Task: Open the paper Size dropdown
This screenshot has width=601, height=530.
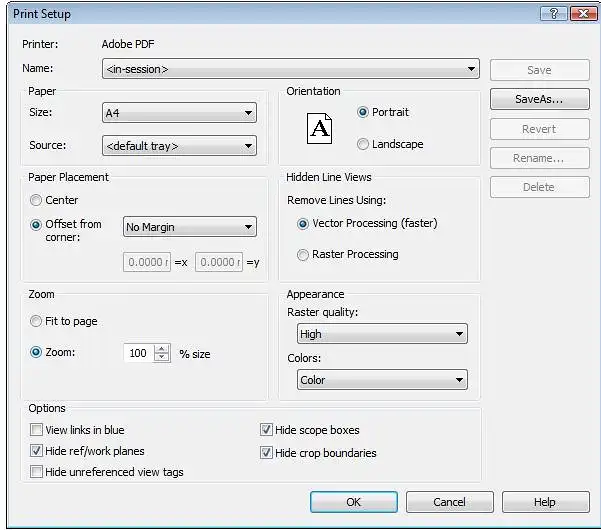Action: (180, 114)
